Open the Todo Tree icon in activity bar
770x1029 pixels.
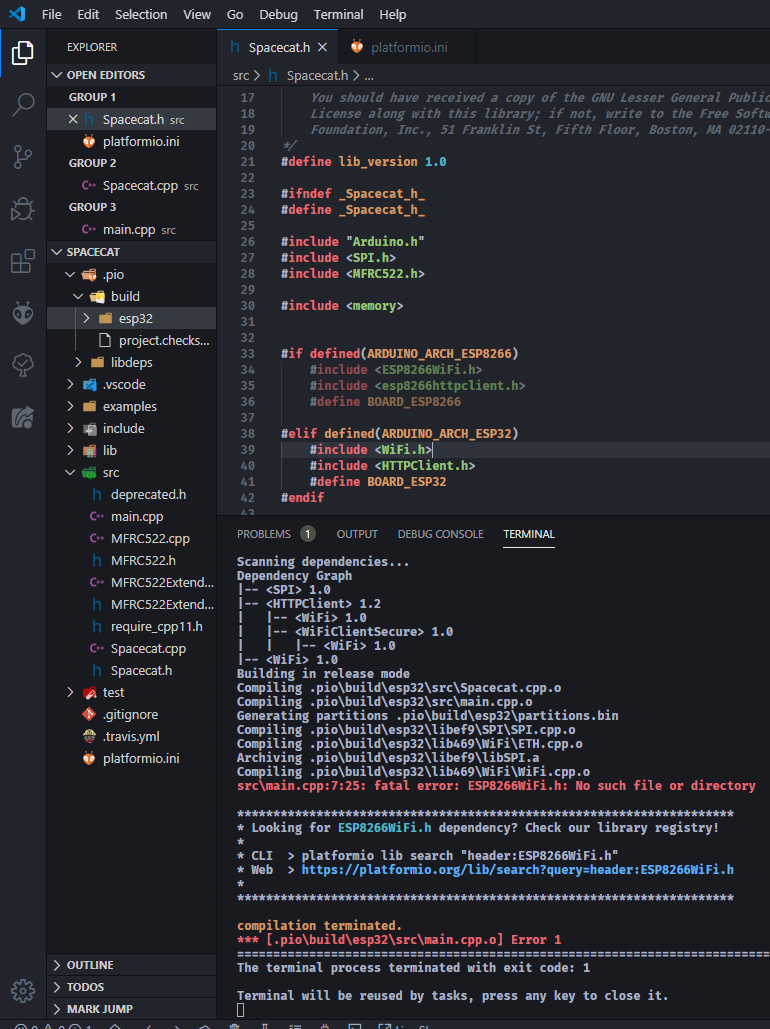[22, 366]
